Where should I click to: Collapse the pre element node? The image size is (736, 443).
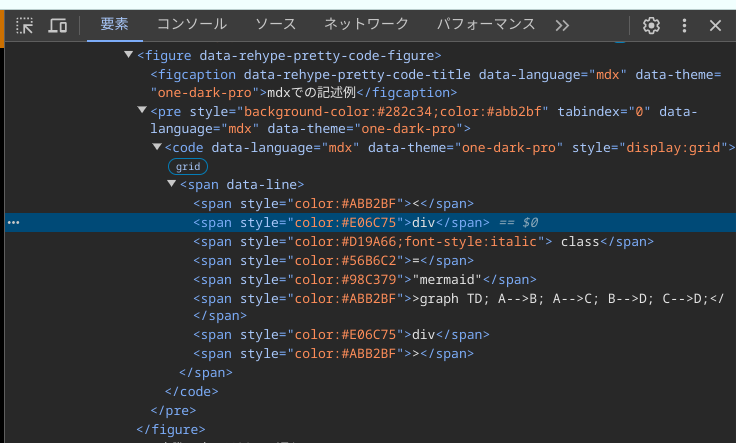tap(142, 111)
